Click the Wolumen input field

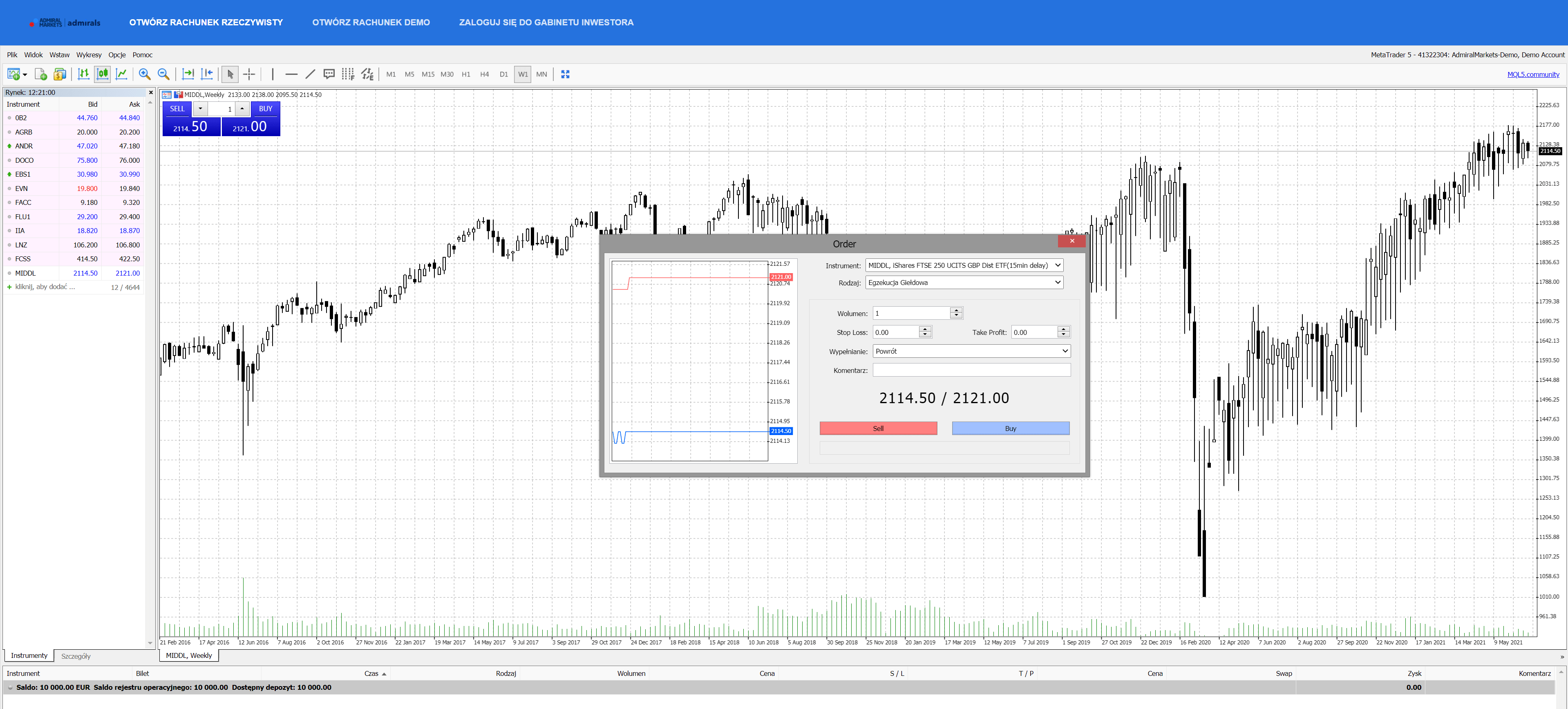911,314
